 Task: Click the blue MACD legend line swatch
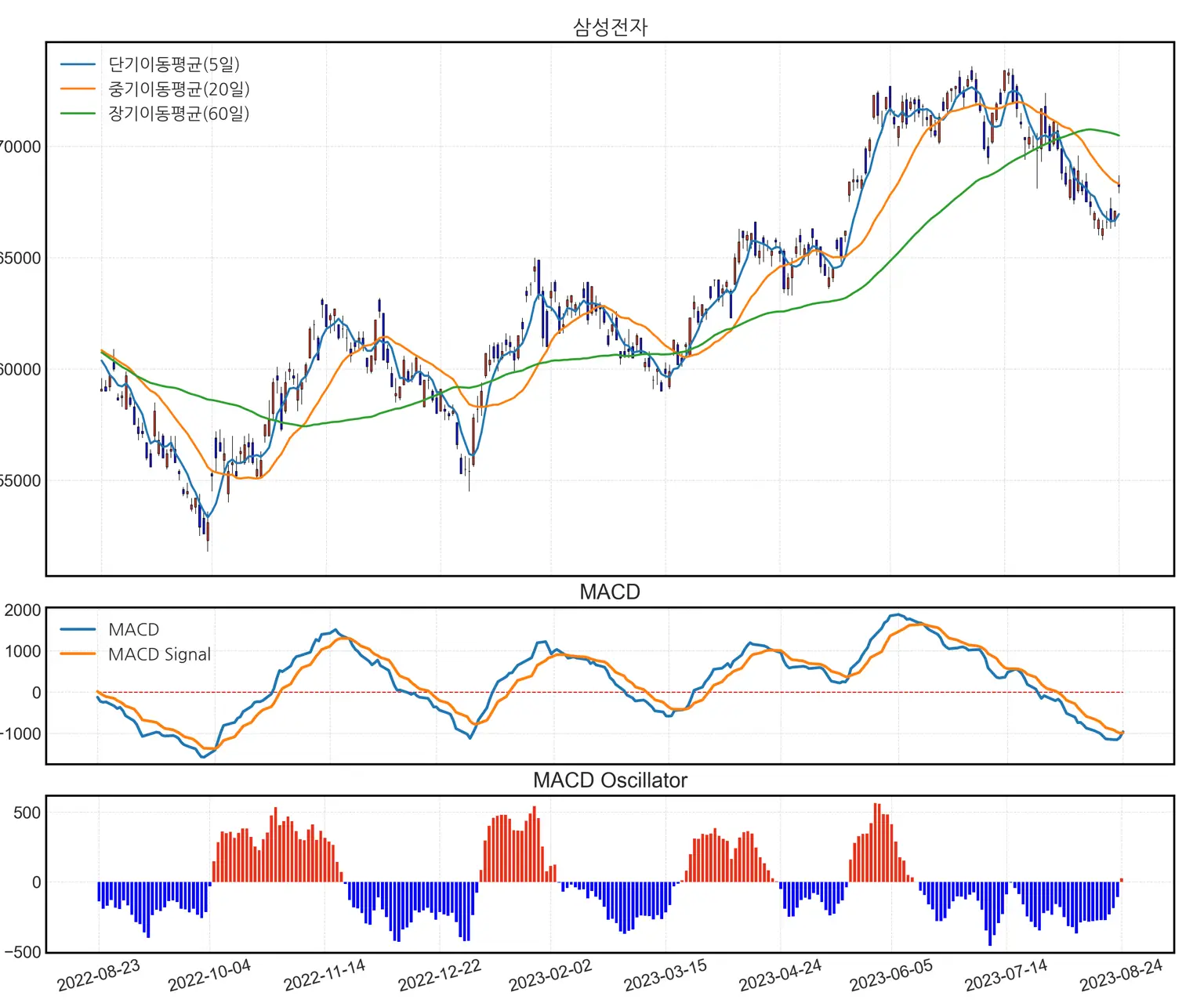click(x=78, y=629)
